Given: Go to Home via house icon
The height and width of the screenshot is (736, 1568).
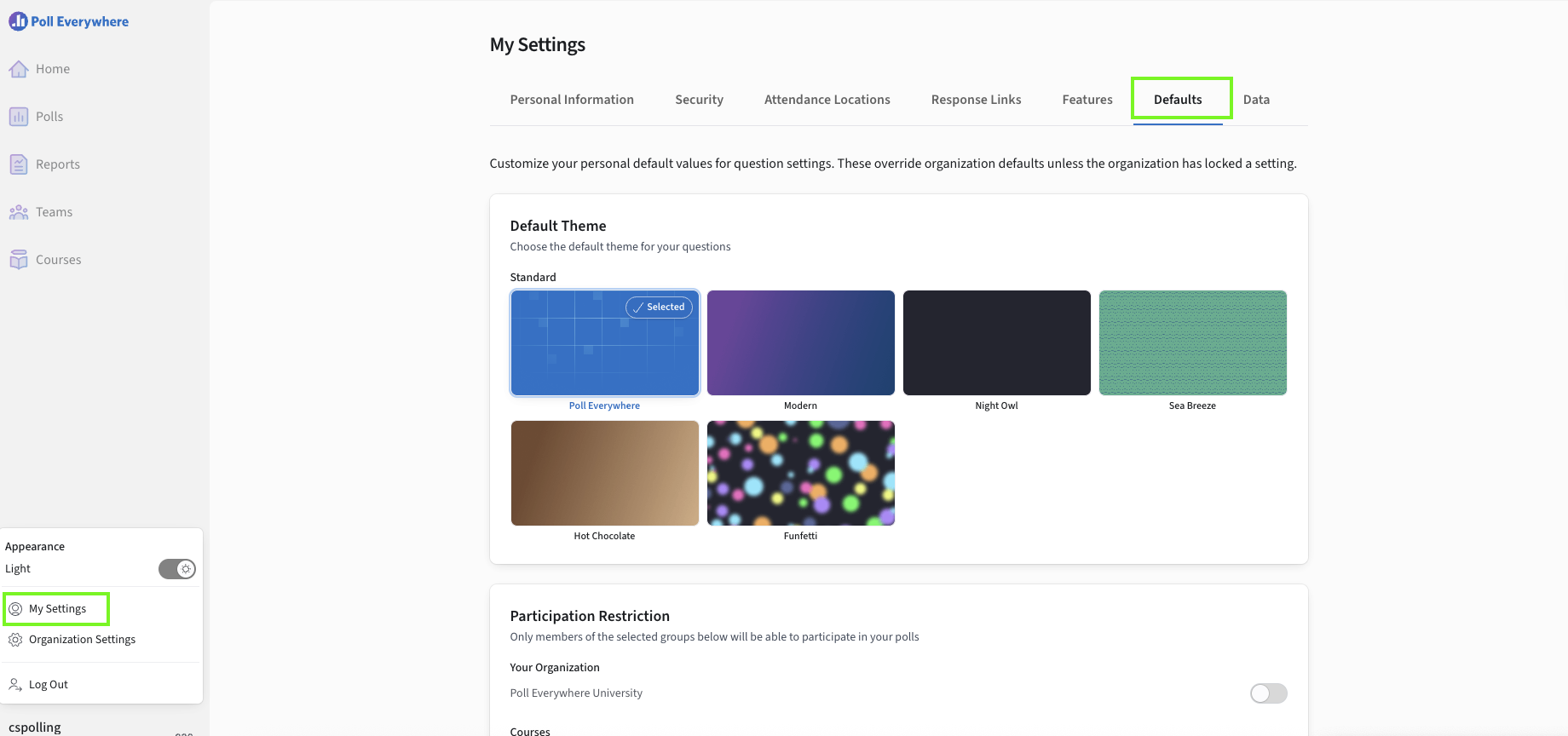Looking at the screenshot, I should click(x=19, y=69).
